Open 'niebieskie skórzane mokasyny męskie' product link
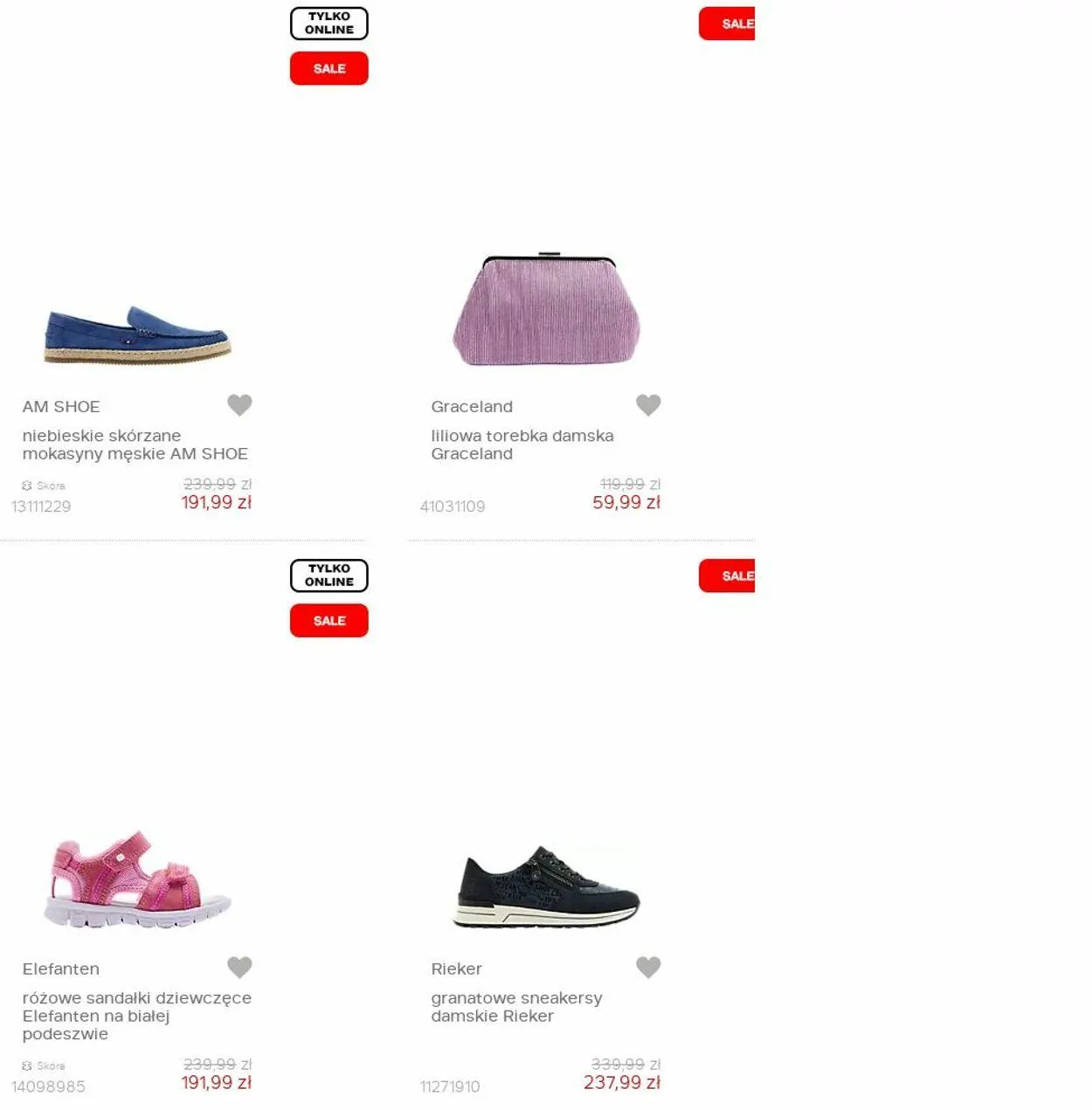Screen dimensions: 1092x1110 (x=135, y=445)
